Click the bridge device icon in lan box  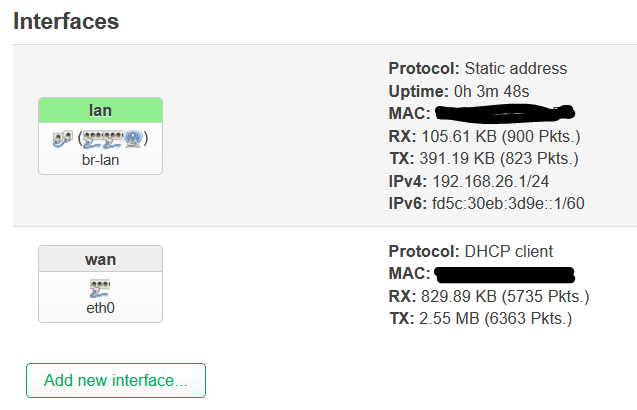[x=63, y=139]
